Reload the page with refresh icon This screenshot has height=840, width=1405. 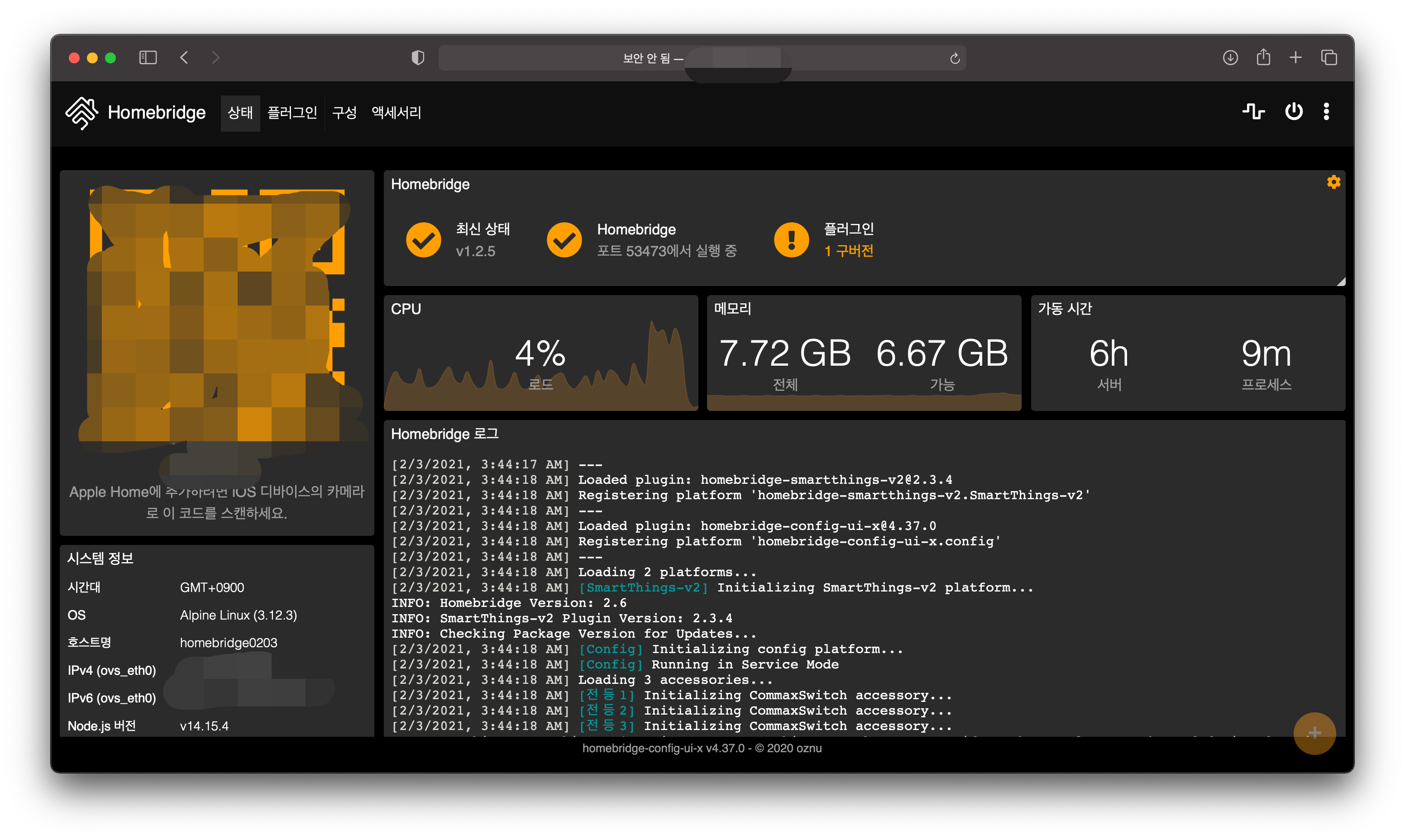point(955,58)
